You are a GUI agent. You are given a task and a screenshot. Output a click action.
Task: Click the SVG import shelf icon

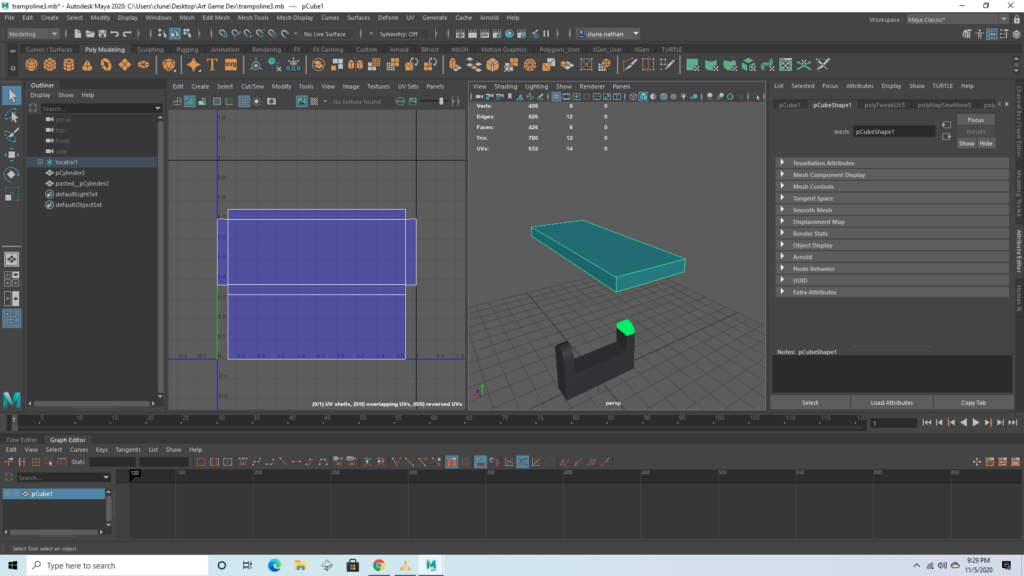tap(232, 64)
